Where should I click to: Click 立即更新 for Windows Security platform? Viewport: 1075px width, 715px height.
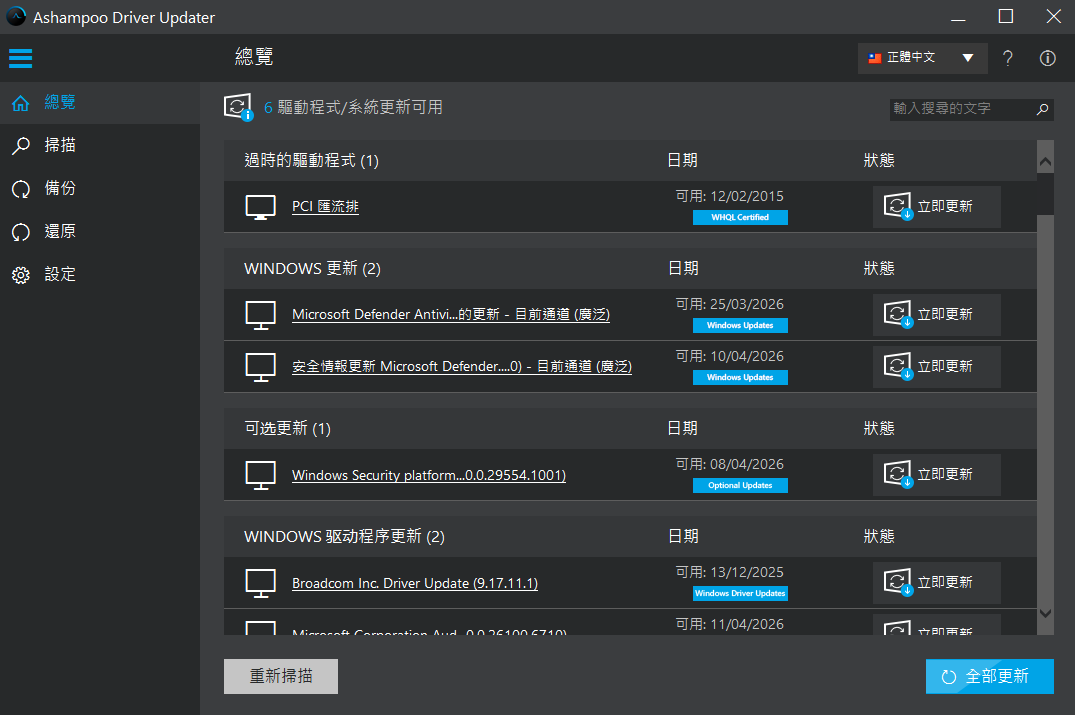(x=937, y=474)
